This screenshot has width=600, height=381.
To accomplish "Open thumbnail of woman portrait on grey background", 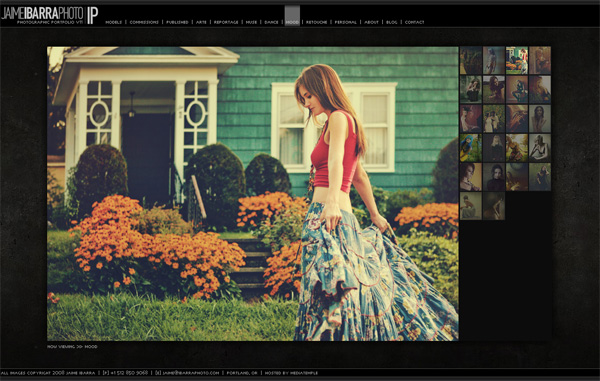I will pos(540,119).
